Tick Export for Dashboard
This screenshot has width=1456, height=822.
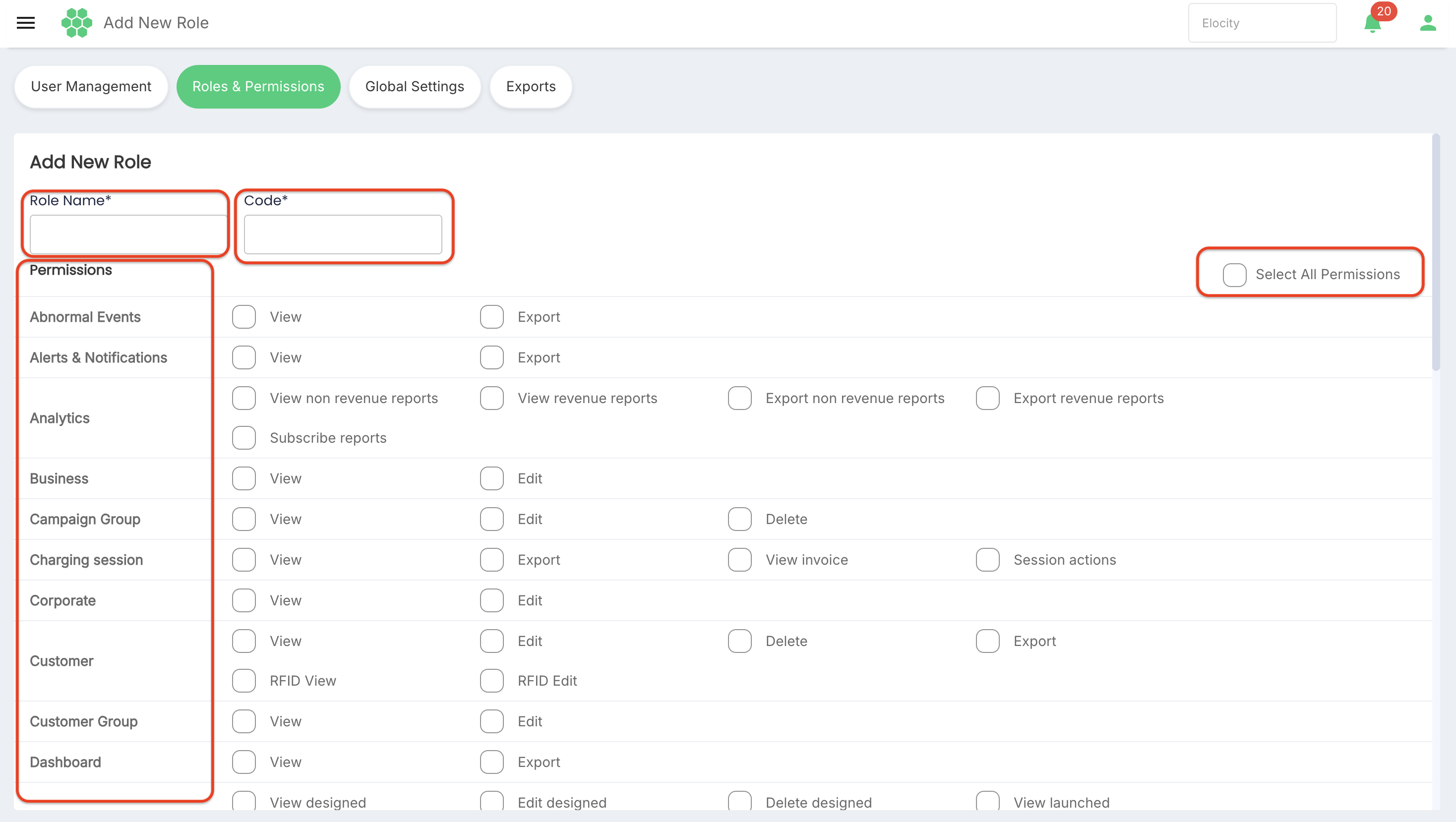pyautogui.click(x=492, y=762)
